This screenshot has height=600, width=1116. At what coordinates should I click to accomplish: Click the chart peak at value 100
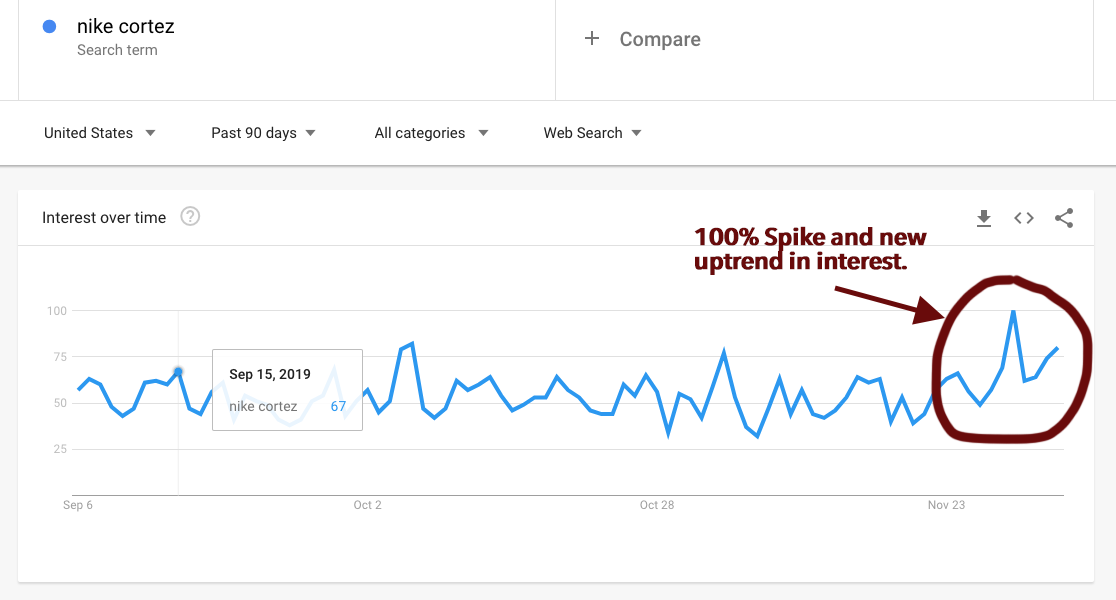pyautogui.click(x=1013, y=311)
